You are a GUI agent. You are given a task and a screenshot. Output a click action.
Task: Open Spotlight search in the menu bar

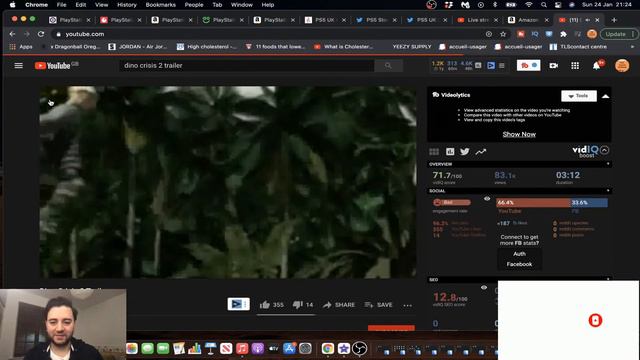[543, 5]
